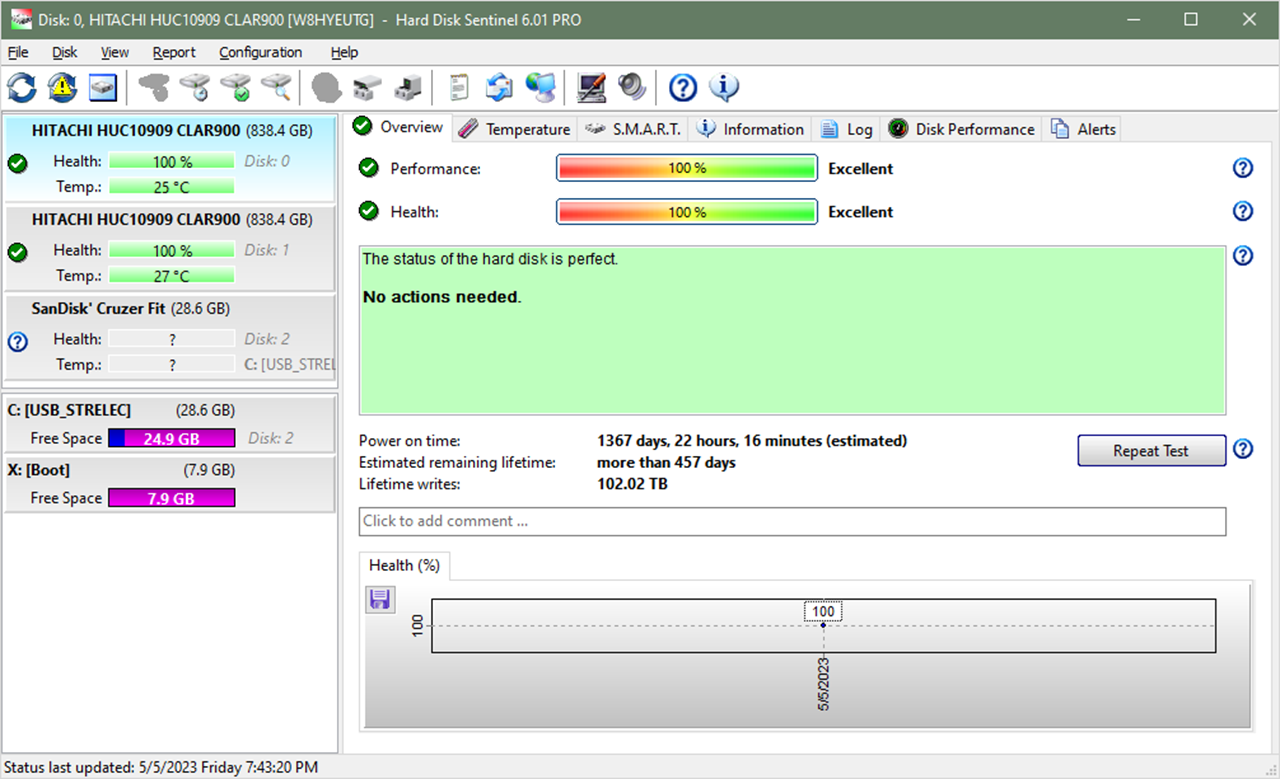Click the refresh disk status toolbar icon
The image size is (1280, 779).
[x=21, y=88]
